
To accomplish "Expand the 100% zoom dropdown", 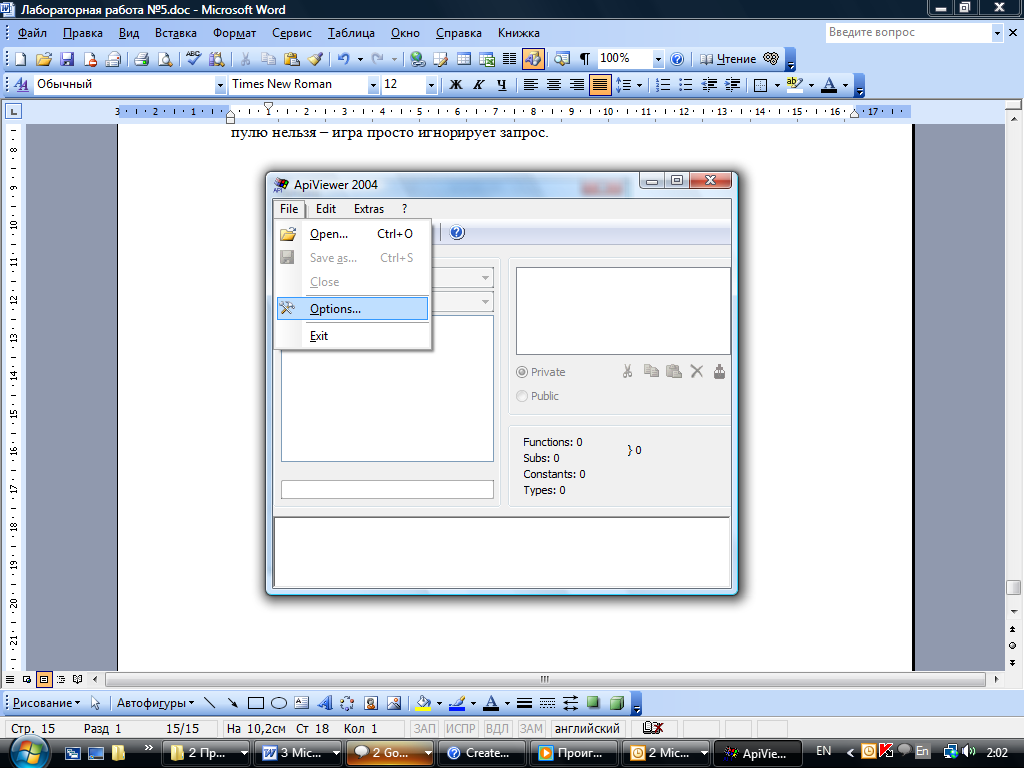I will 658,59.
